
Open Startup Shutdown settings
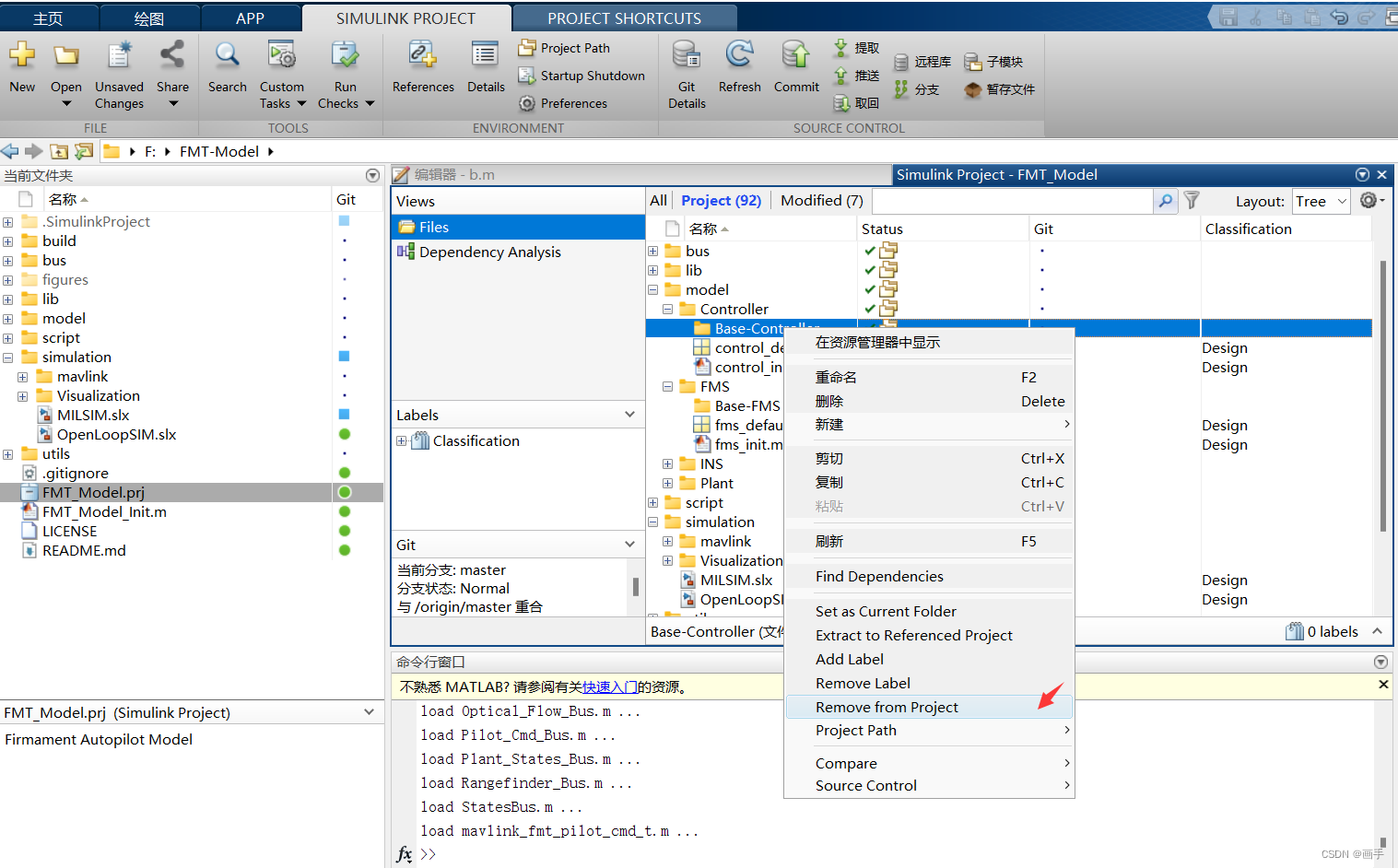582,76
